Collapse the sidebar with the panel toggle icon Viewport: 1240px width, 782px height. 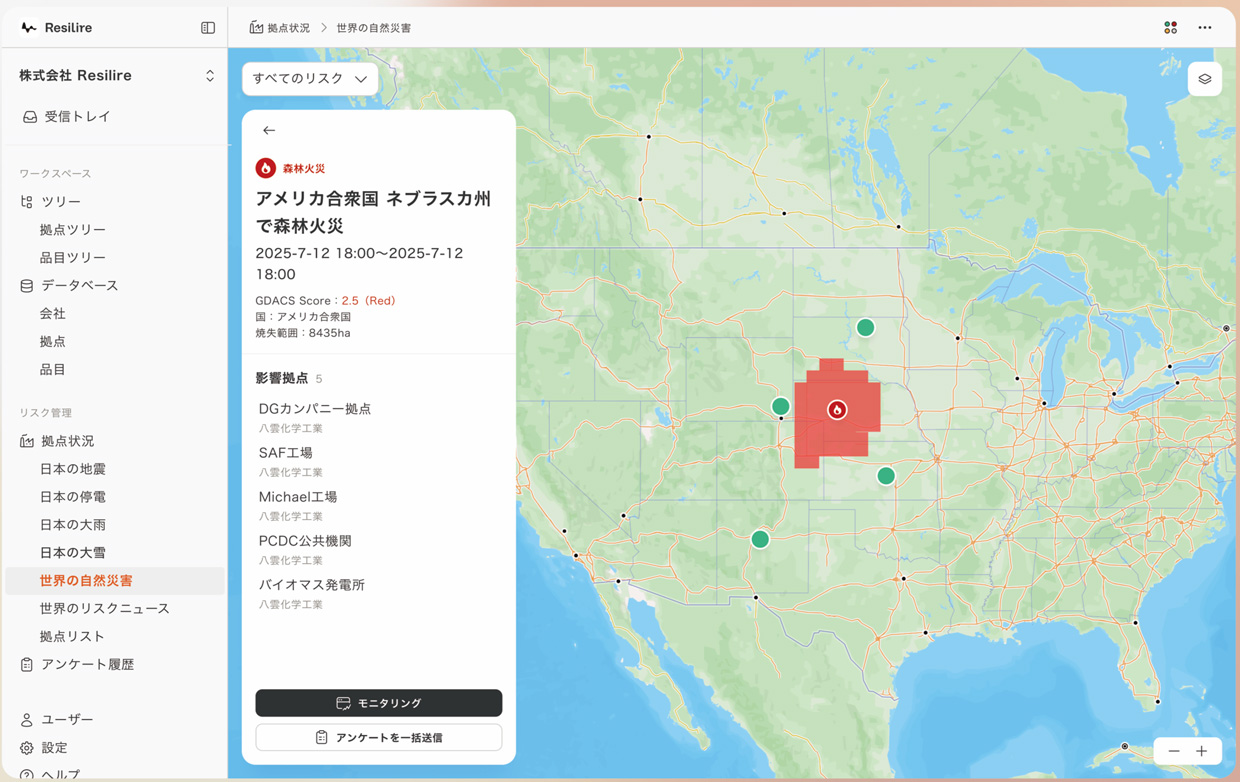click(208, 27)
